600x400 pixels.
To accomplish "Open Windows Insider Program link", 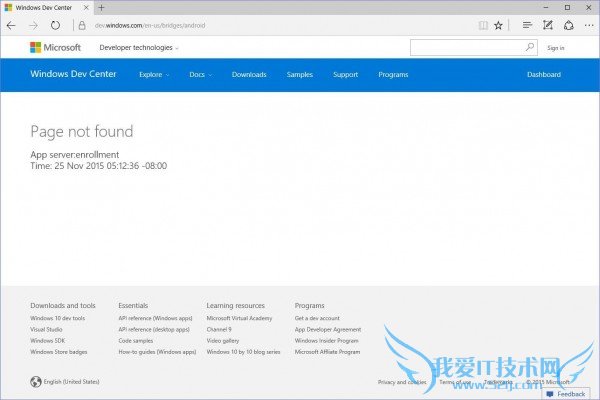I will pos(326,341).
